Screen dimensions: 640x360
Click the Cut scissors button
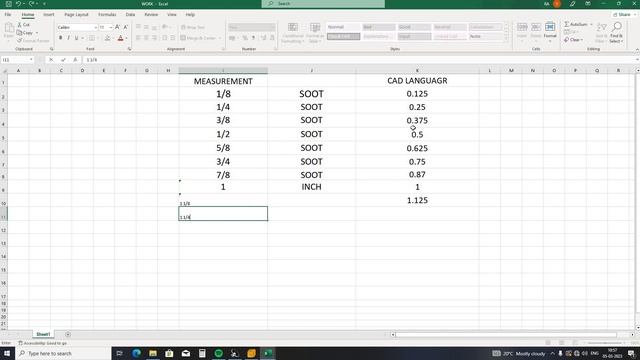click(23, 24)
